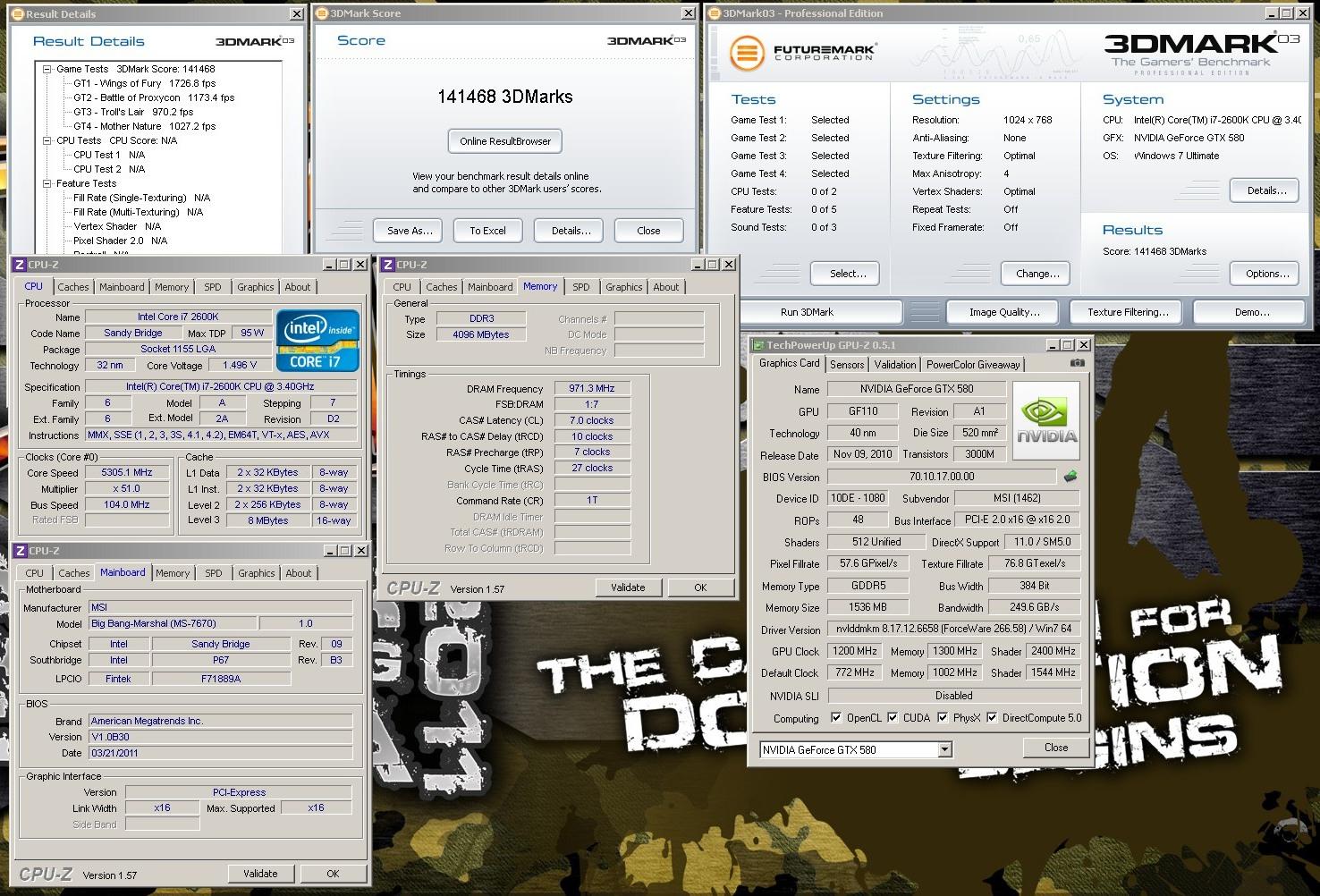Click the 141468 3DMarks score text
Image resolution: width=1320 pixels, height=896 pixels.
505,97
